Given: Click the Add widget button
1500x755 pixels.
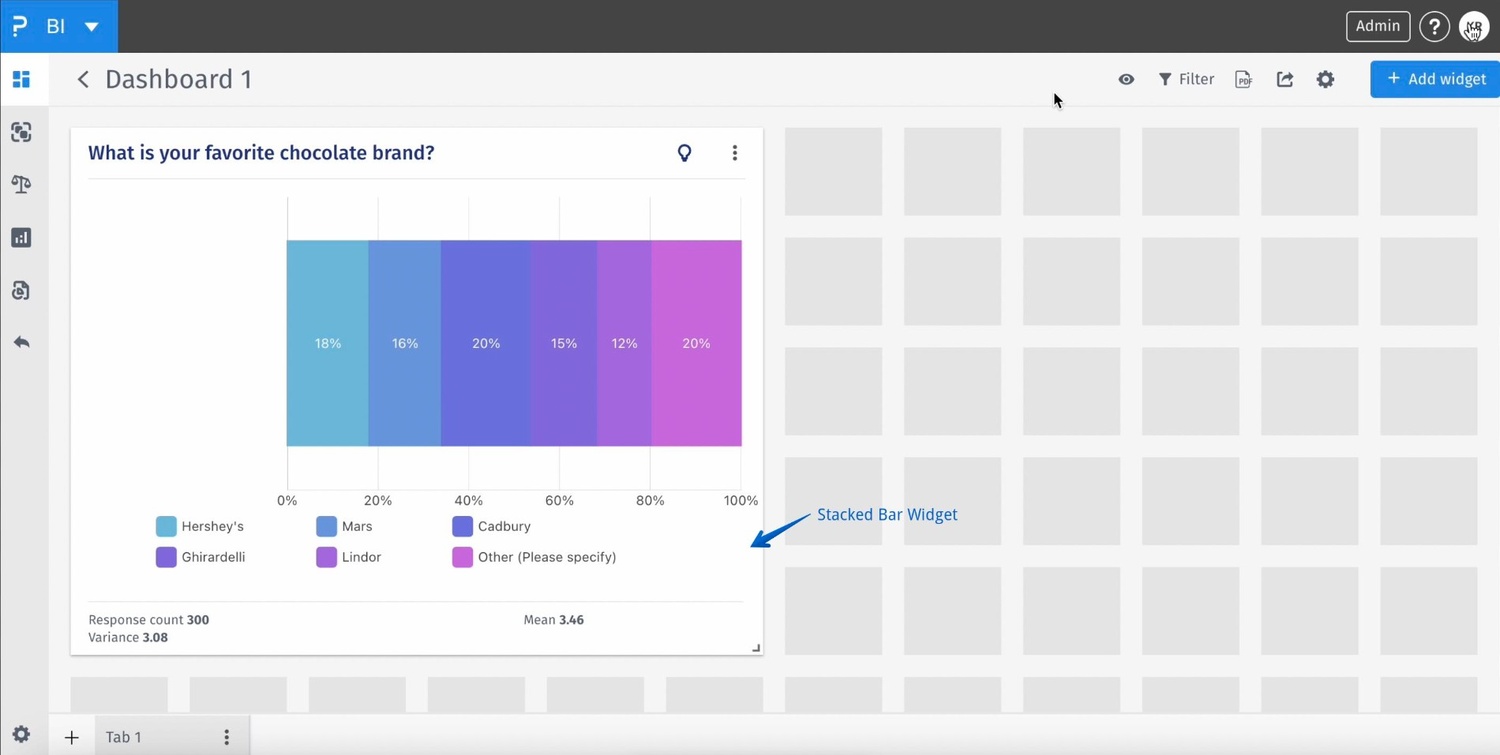Looking at the screenshot, I should click(1435, 79).
